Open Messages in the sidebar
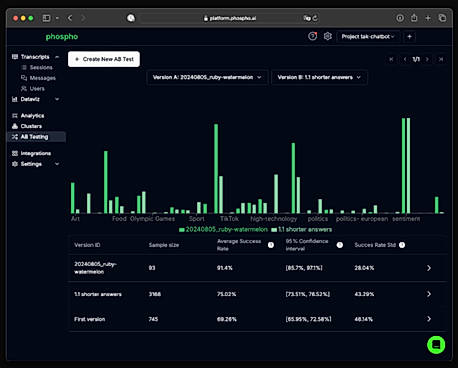The width and height of the screenshot is (458, 368). coord(43,78)
